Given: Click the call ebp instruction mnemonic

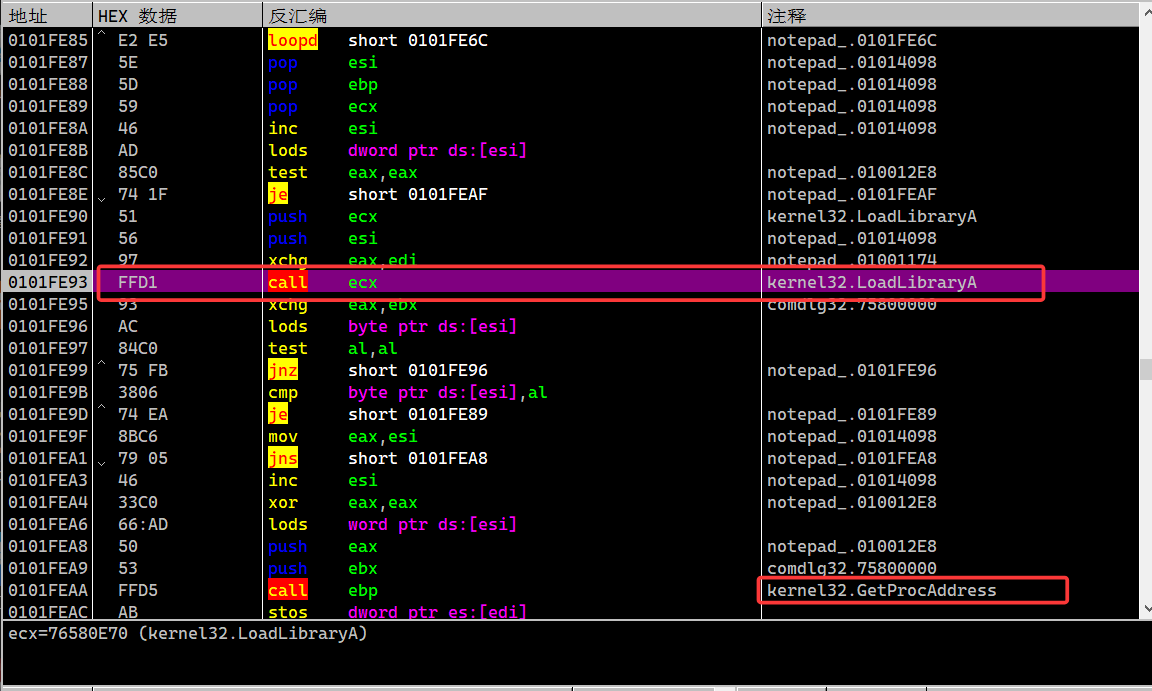Looking at the screenshot, I should pos(287,590).
